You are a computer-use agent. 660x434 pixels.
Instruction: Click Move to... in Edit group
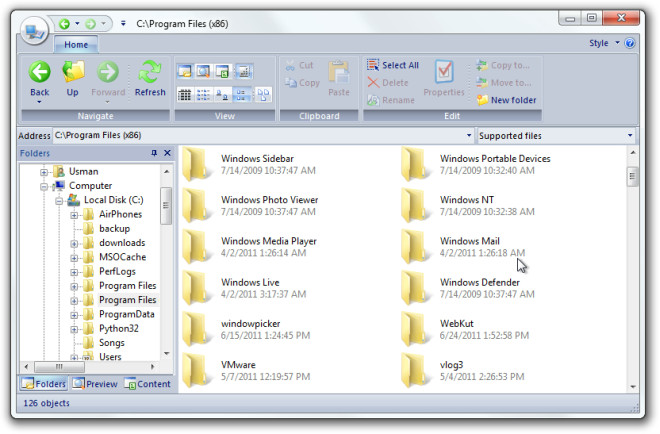click(503, 83)
